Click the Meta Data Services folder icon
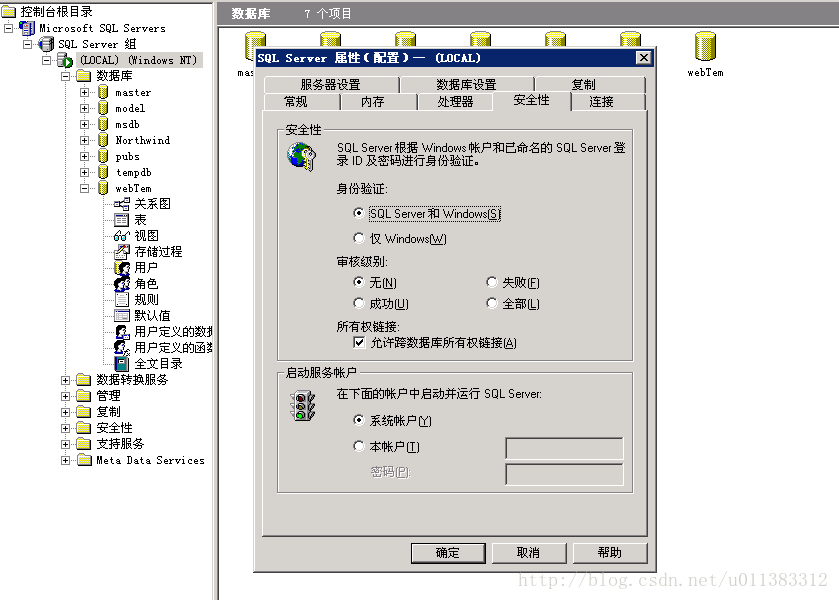 (x=84, y=460)
